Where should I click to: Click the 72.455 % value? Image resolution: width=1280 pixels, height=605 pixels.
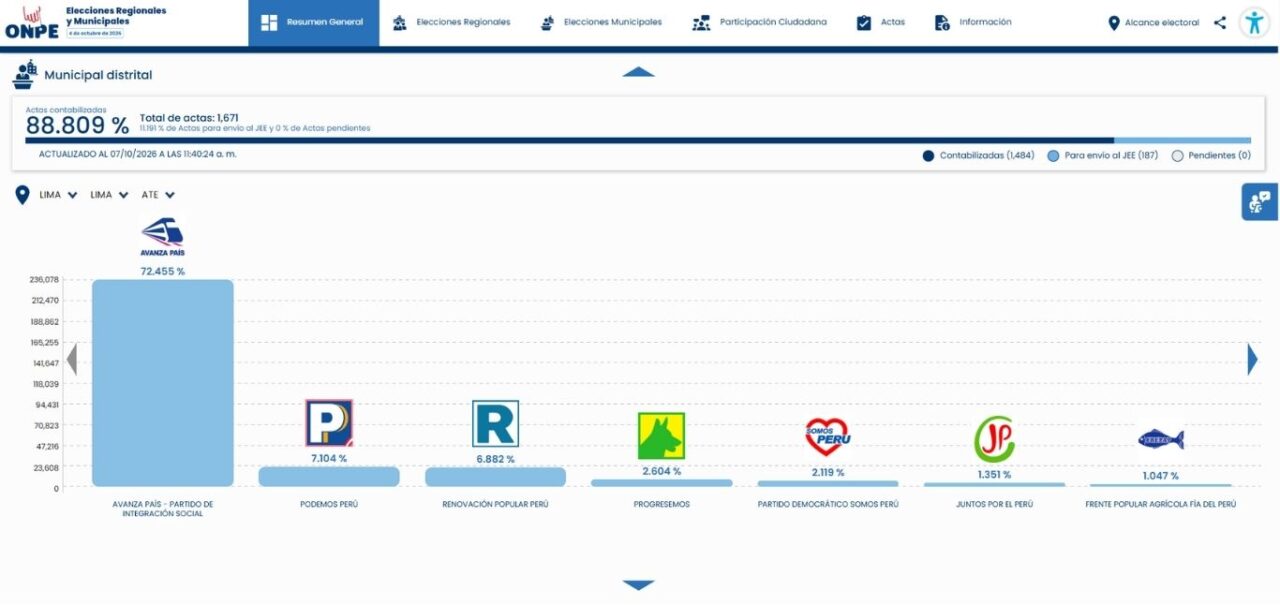[162, 271]
